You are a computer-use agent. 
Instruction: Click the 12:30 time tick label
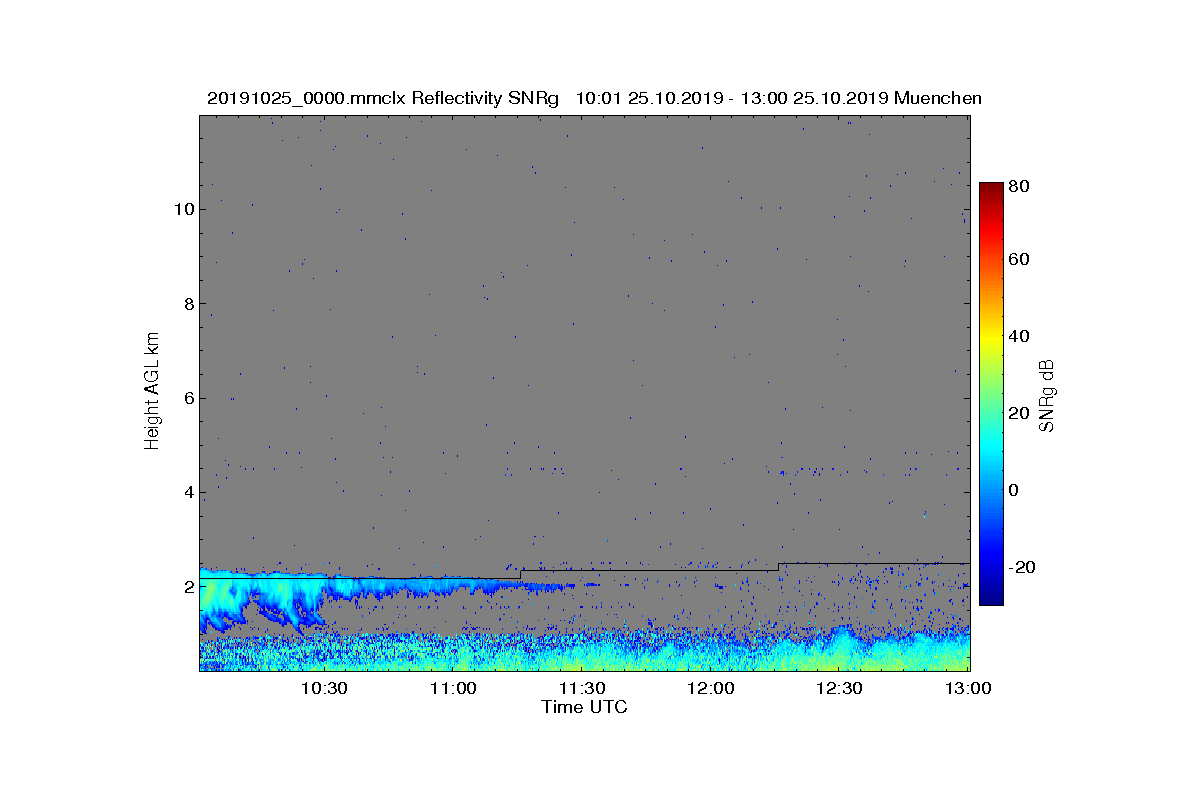pyautogui.click(x=840, y=689)
